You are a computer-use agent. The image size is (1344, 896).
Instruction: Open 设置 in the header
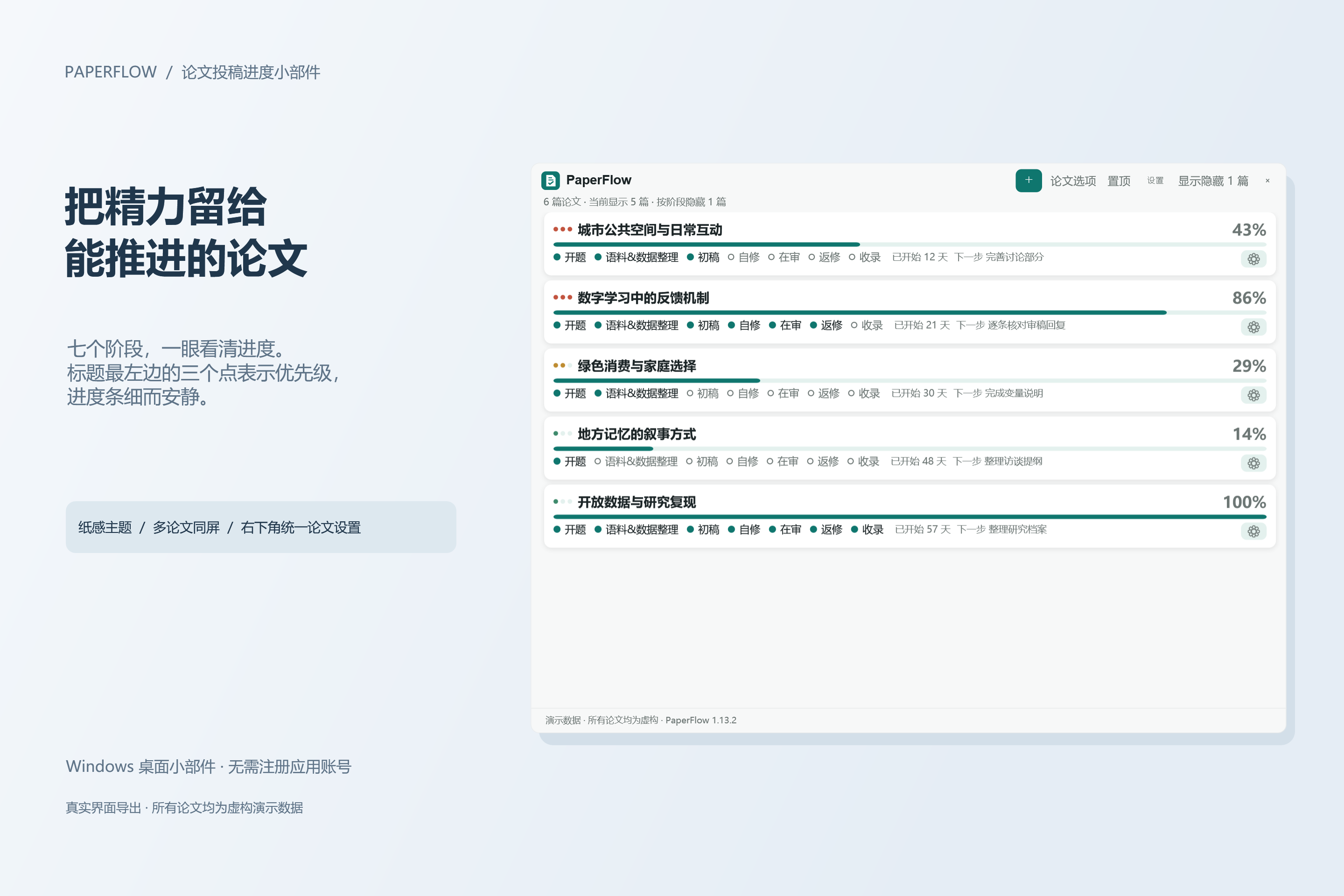[x=1155, y=181]
